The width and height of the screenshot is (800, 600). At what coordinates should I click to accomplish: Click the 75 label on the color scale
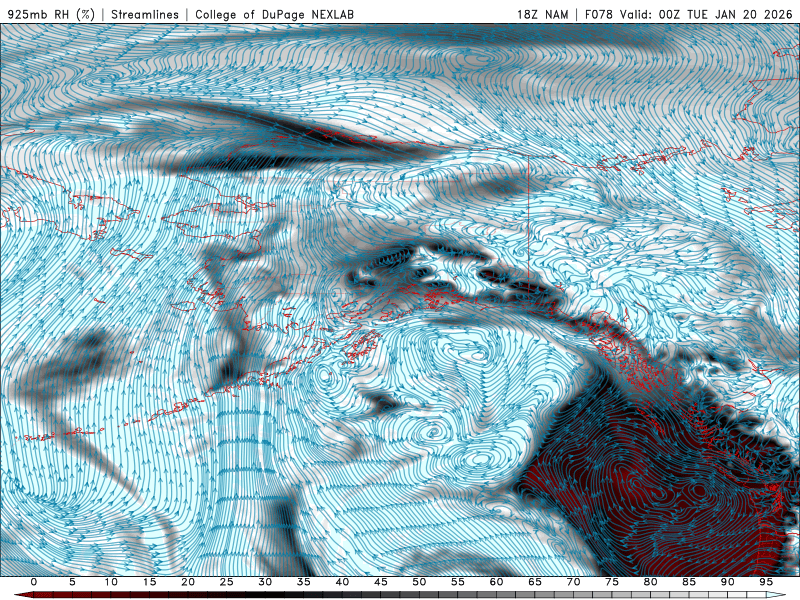[x=612, y=582]
